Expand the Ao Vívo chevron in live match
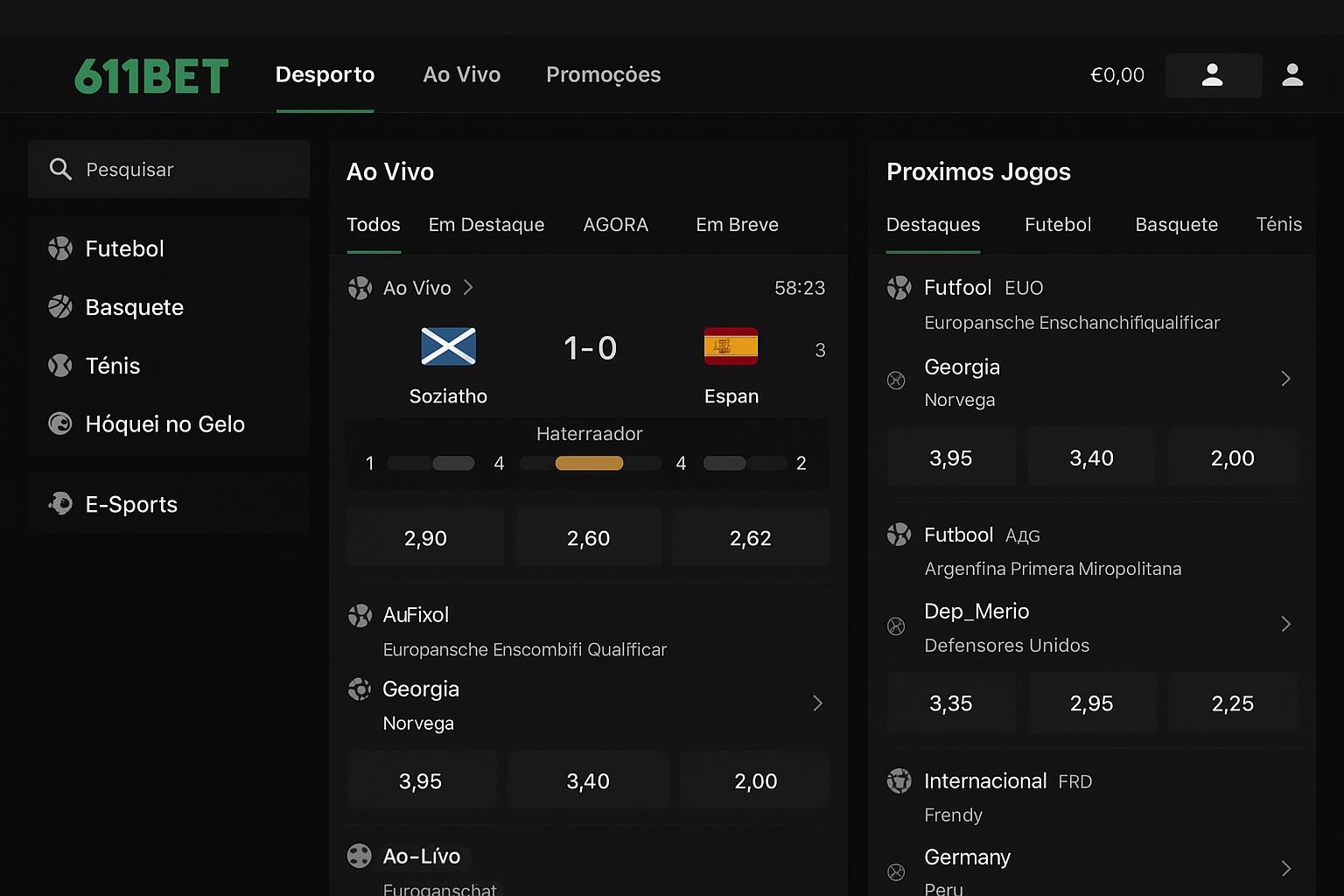The width and height of the screenshot is (1344, 896). [x=468, y=287]
